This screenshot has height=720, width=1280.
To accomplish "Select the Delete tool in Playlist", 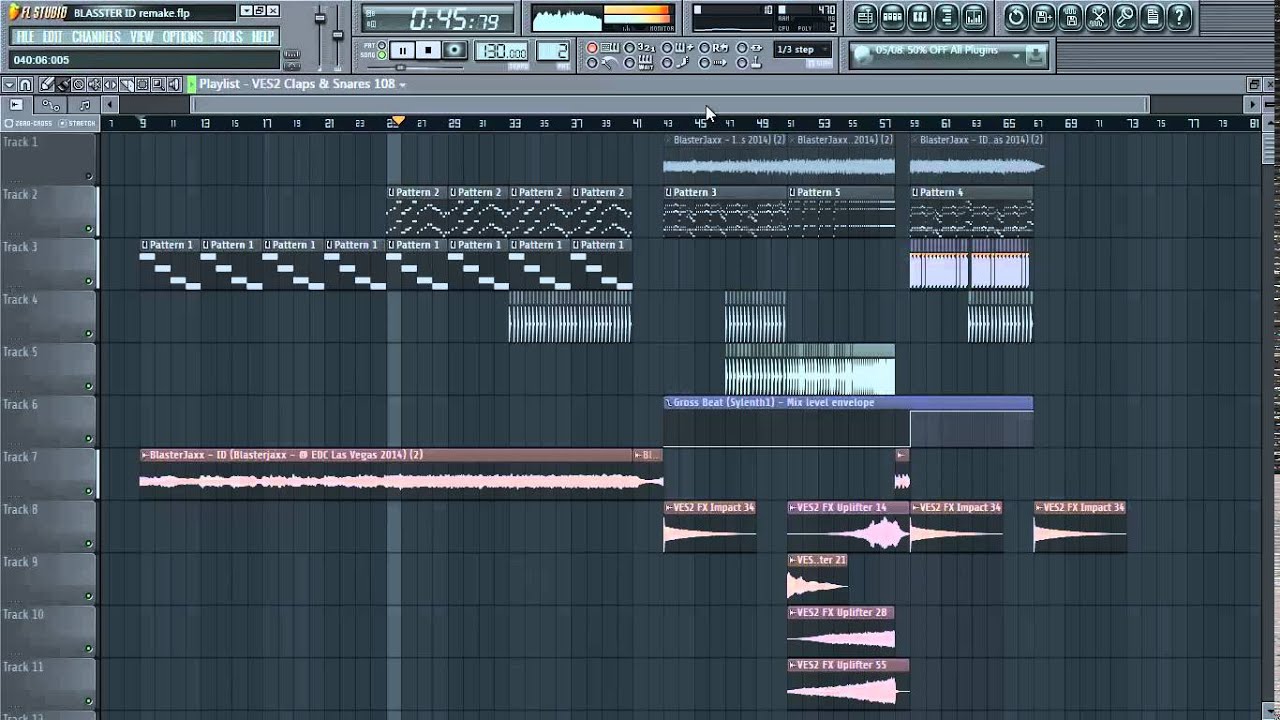I will click(78, 85).
